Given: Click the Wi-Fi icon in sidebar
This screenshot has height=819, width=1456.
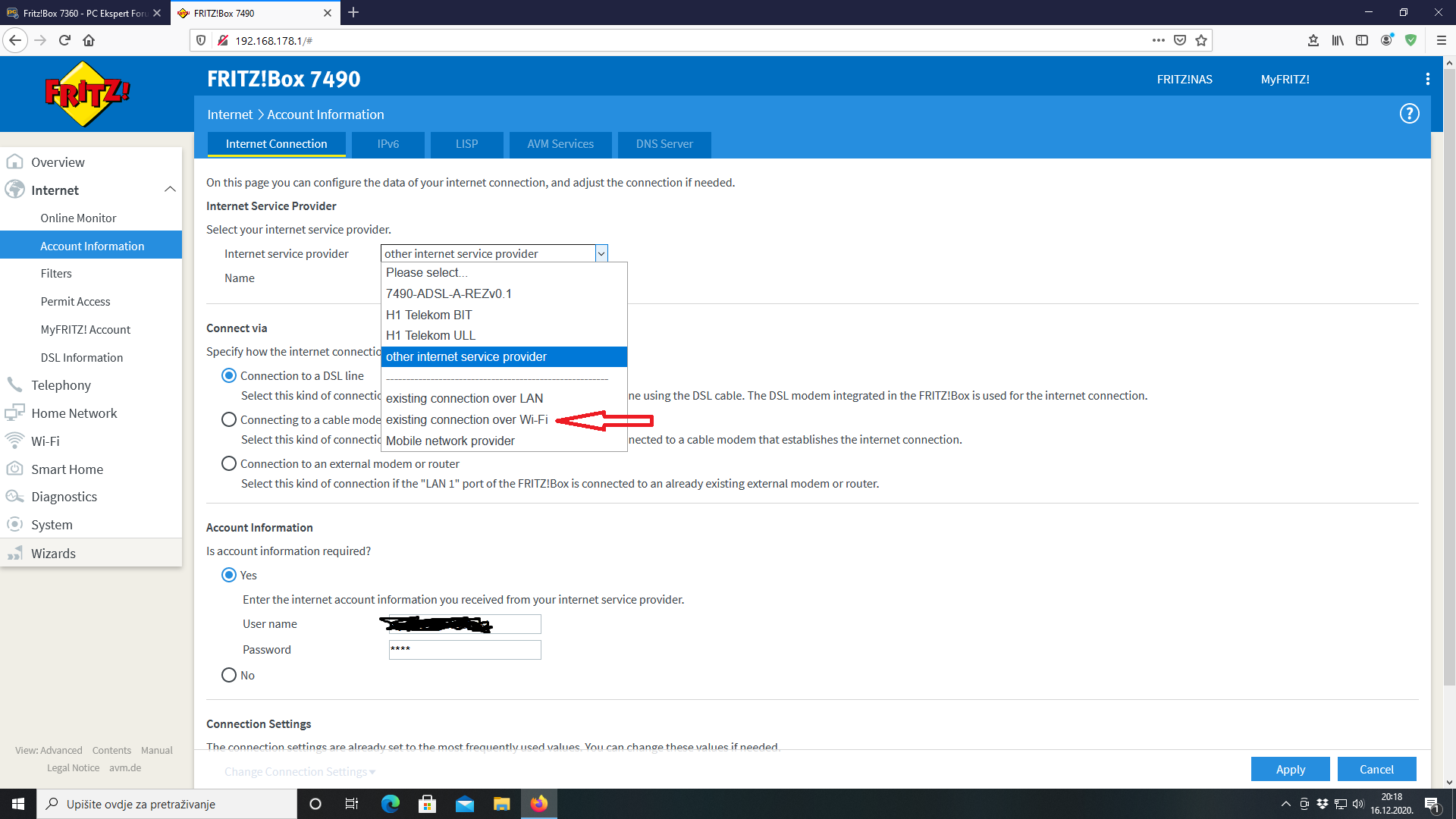Looking at the screenshot, I should pos(14,441).
